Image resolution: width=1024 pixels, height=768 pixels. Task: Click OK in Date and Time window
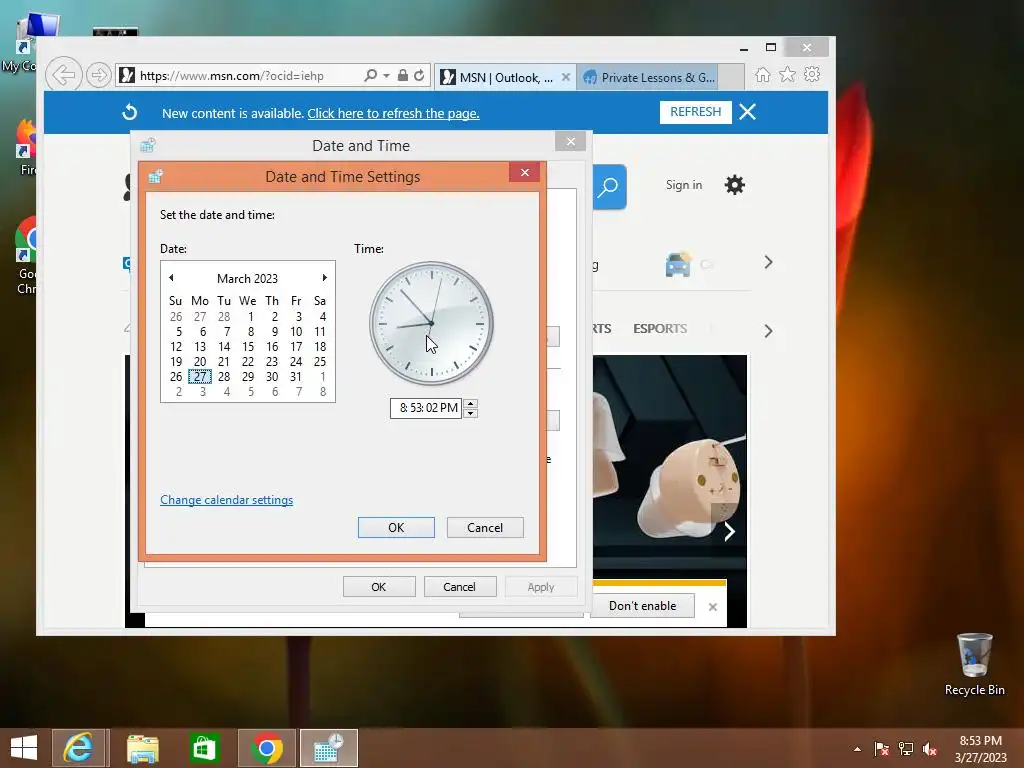[x=379, y=586]
